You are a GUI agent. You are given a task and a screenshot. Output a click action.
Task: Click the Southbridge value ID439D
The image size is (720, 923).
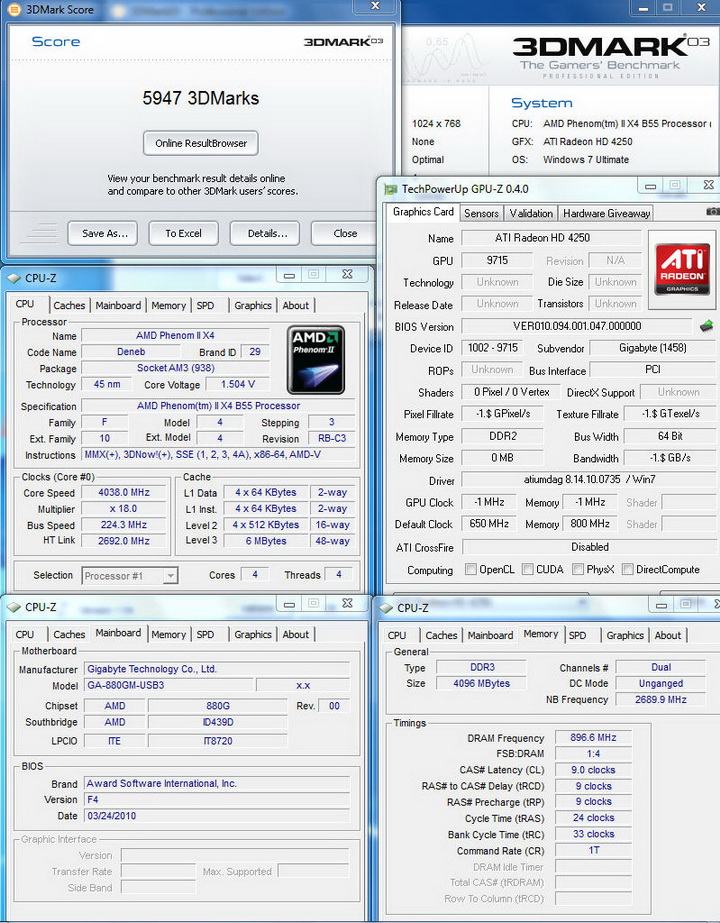coord(218,722)
